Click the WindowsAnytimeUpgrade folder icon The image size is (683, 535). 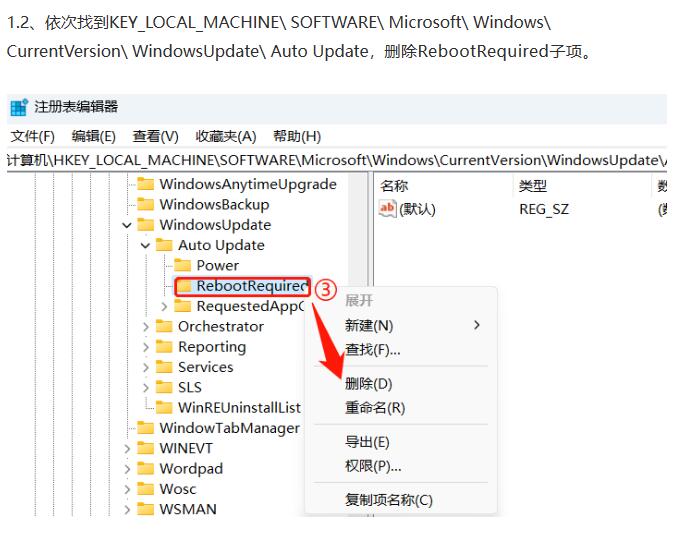[146, 184]
